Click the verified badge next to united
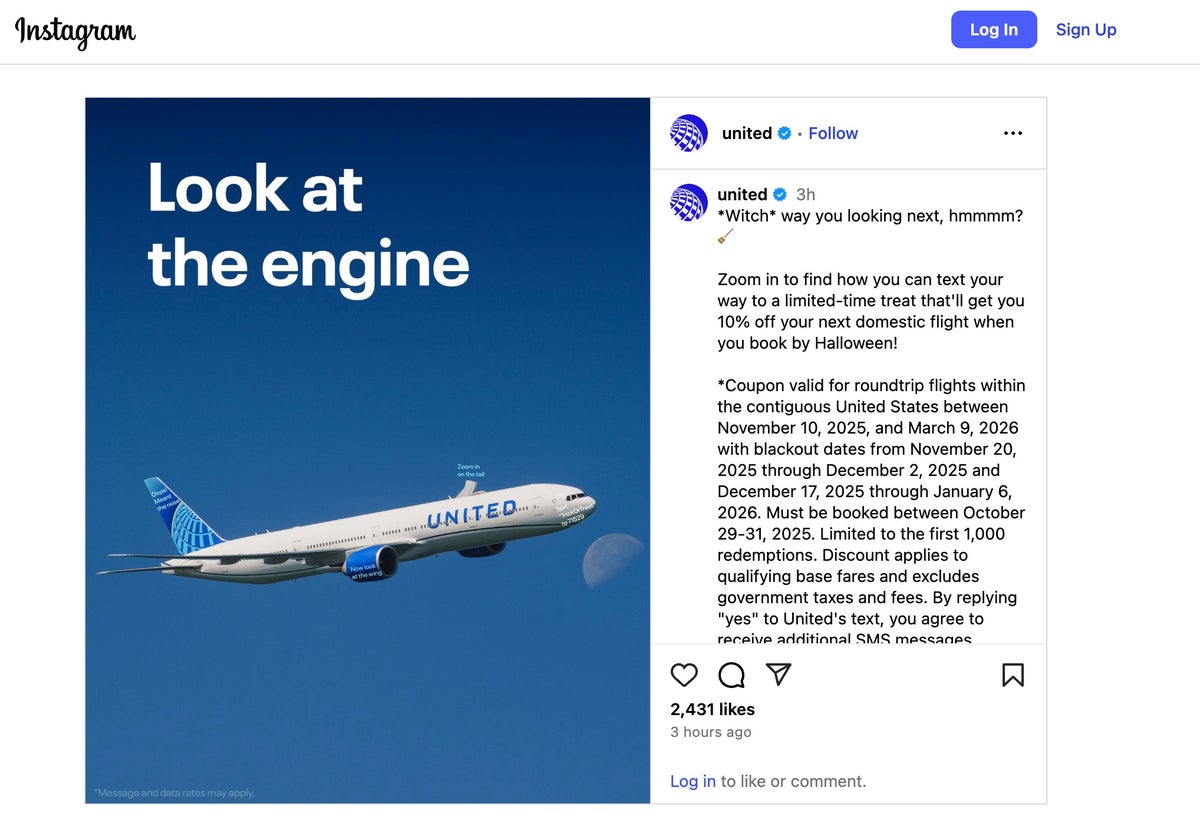 784,132
